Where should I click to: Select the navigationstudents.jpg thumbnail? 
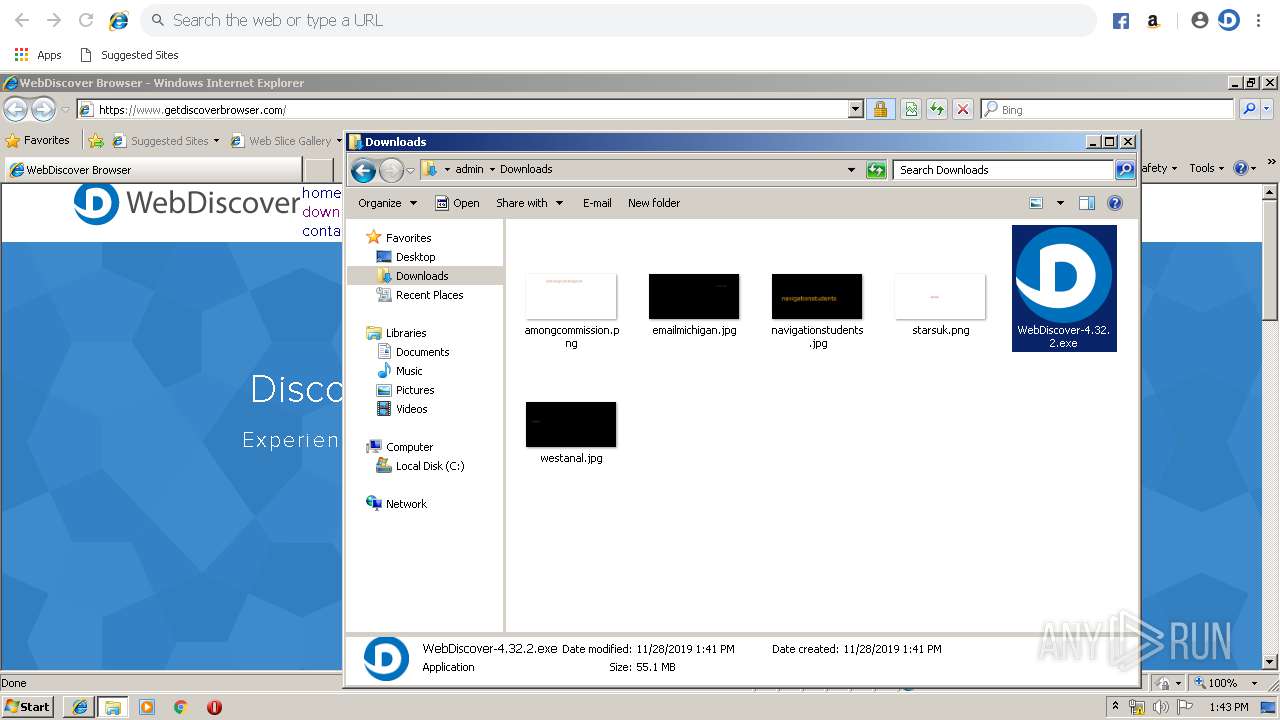817,297
